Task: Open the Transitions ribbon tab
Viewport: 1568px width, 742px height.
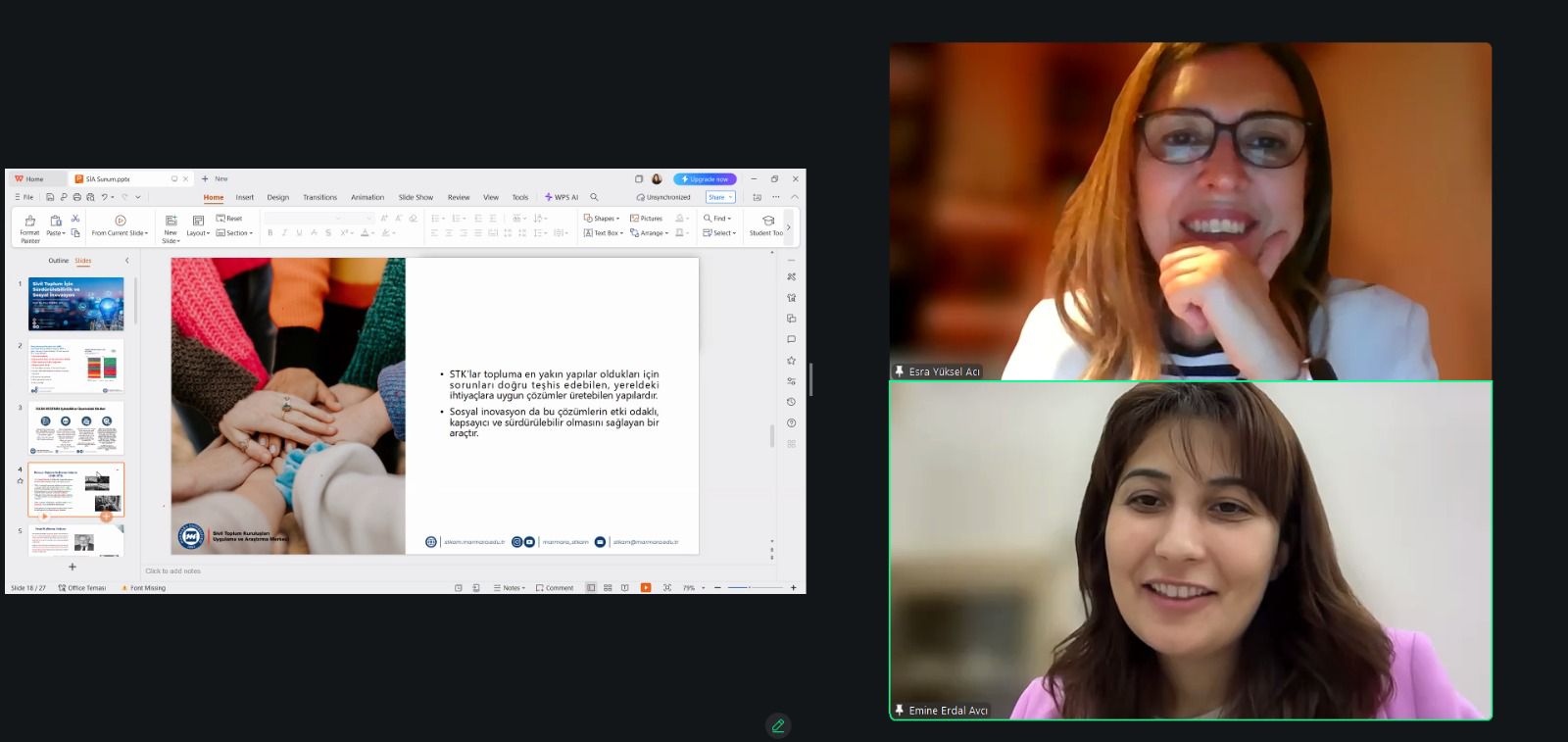Action: (319, 197)
